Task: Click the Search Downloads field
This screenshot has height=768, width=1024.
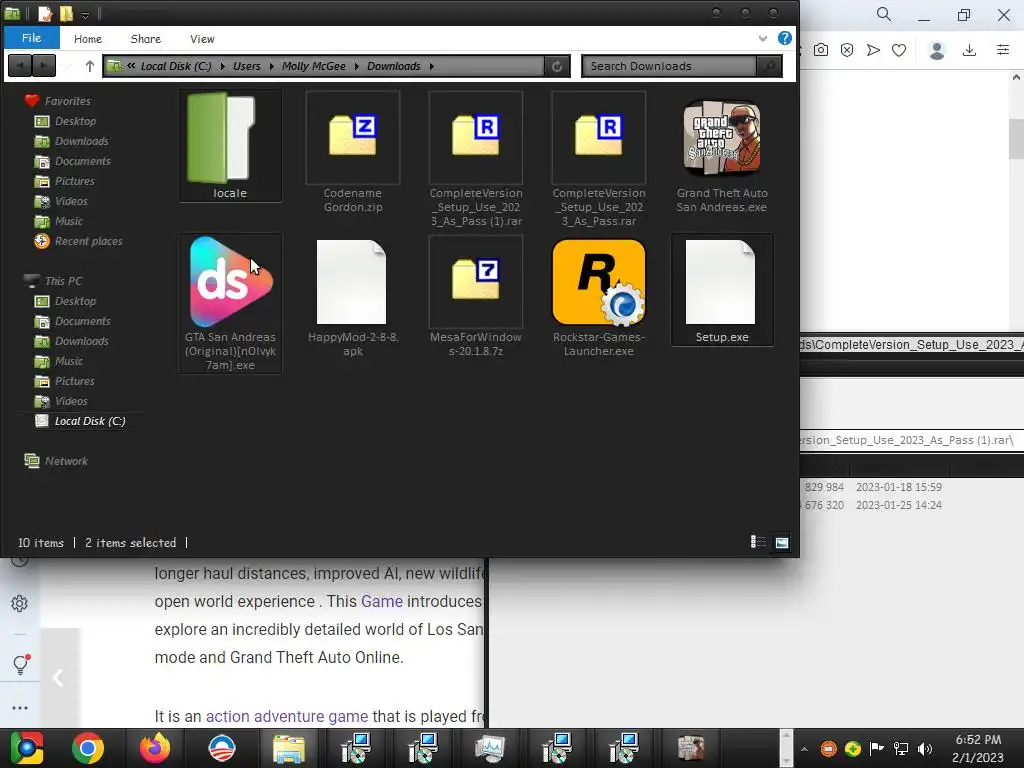Action: tap(669, 66)
